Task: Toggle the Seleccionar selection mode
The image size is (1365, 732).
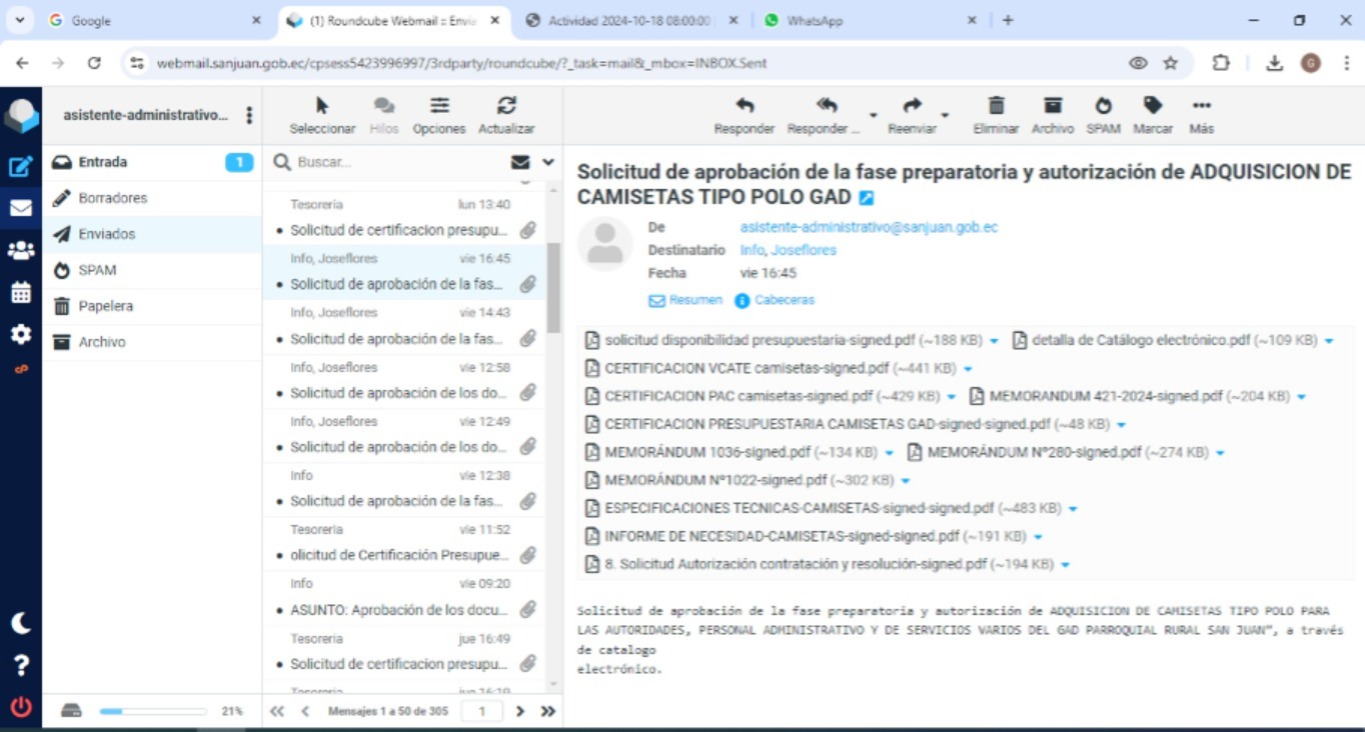Action: coord(322,106)
